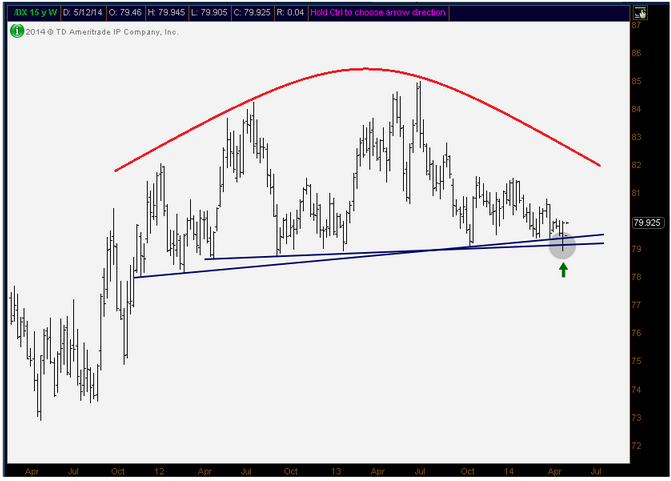This screenshot has width=671, height=481.
Task: Click the 'Hold Ctrl to choose arrow direction' hint
Action: click(x=378, y=12)
